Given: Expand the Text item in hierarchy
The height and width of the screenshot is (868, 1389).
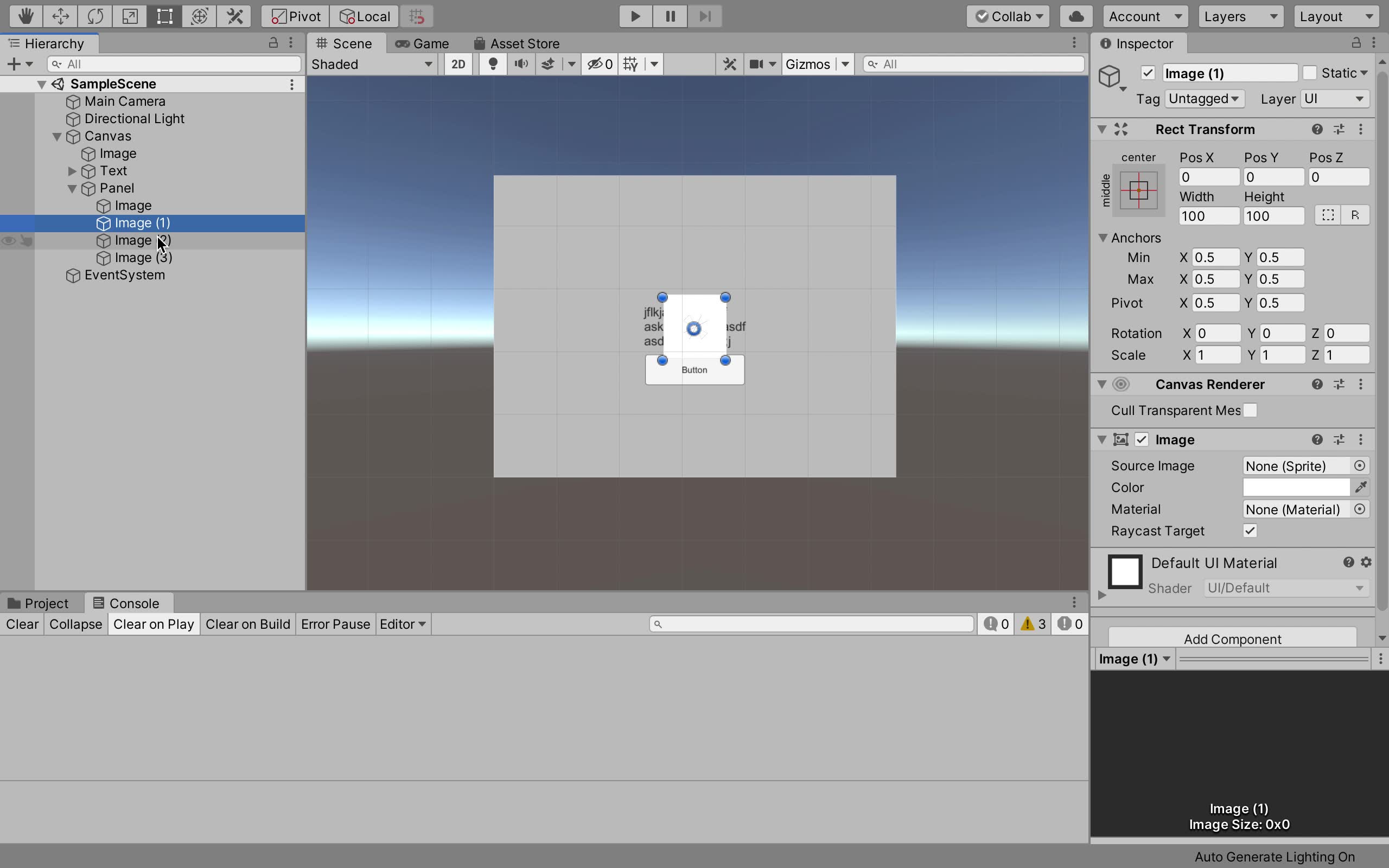Looking at the screenshot, I should tap(72, 171).
